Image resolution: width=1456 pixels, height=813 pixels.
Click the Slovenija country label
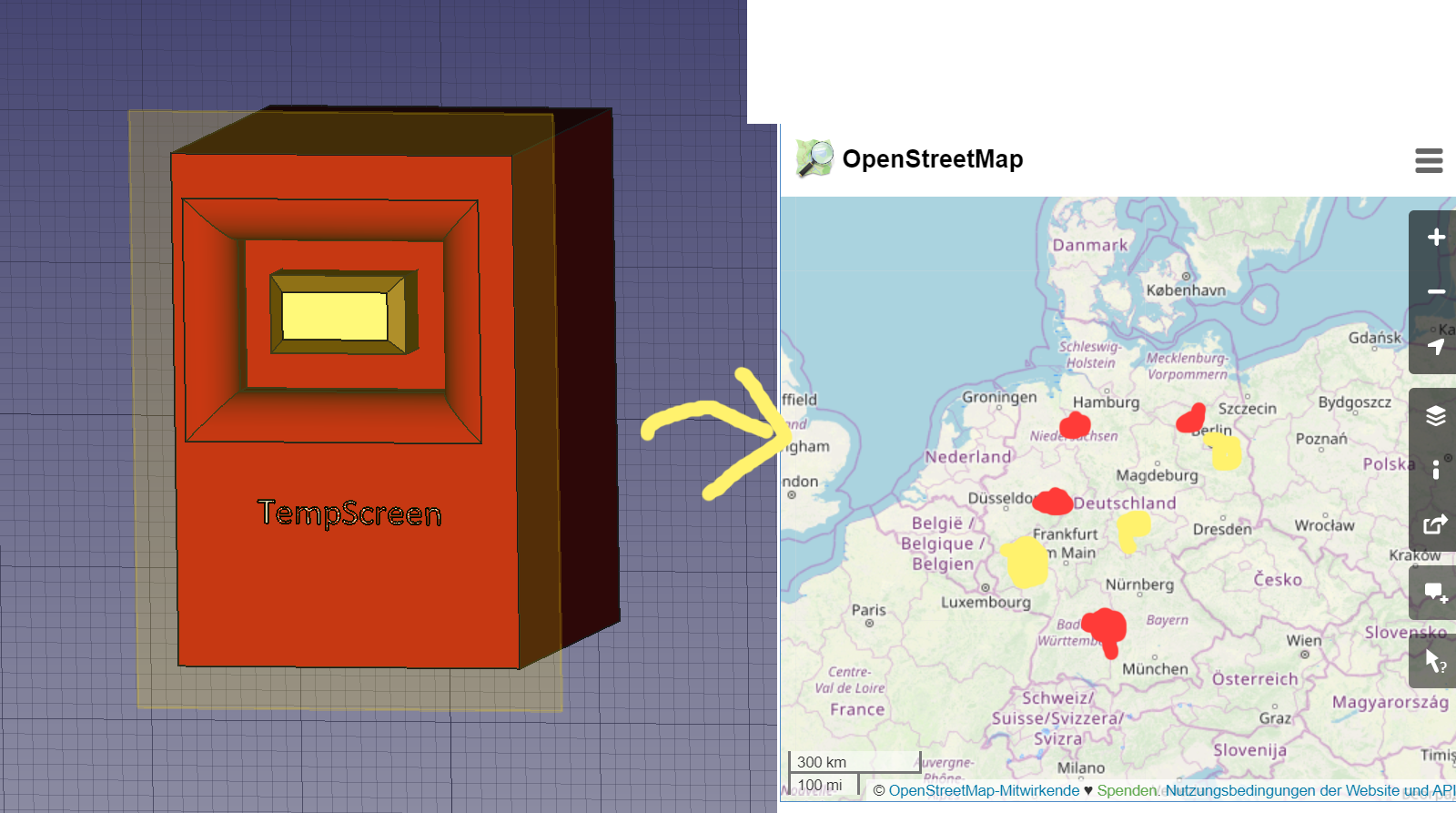tap(1249, 750)
